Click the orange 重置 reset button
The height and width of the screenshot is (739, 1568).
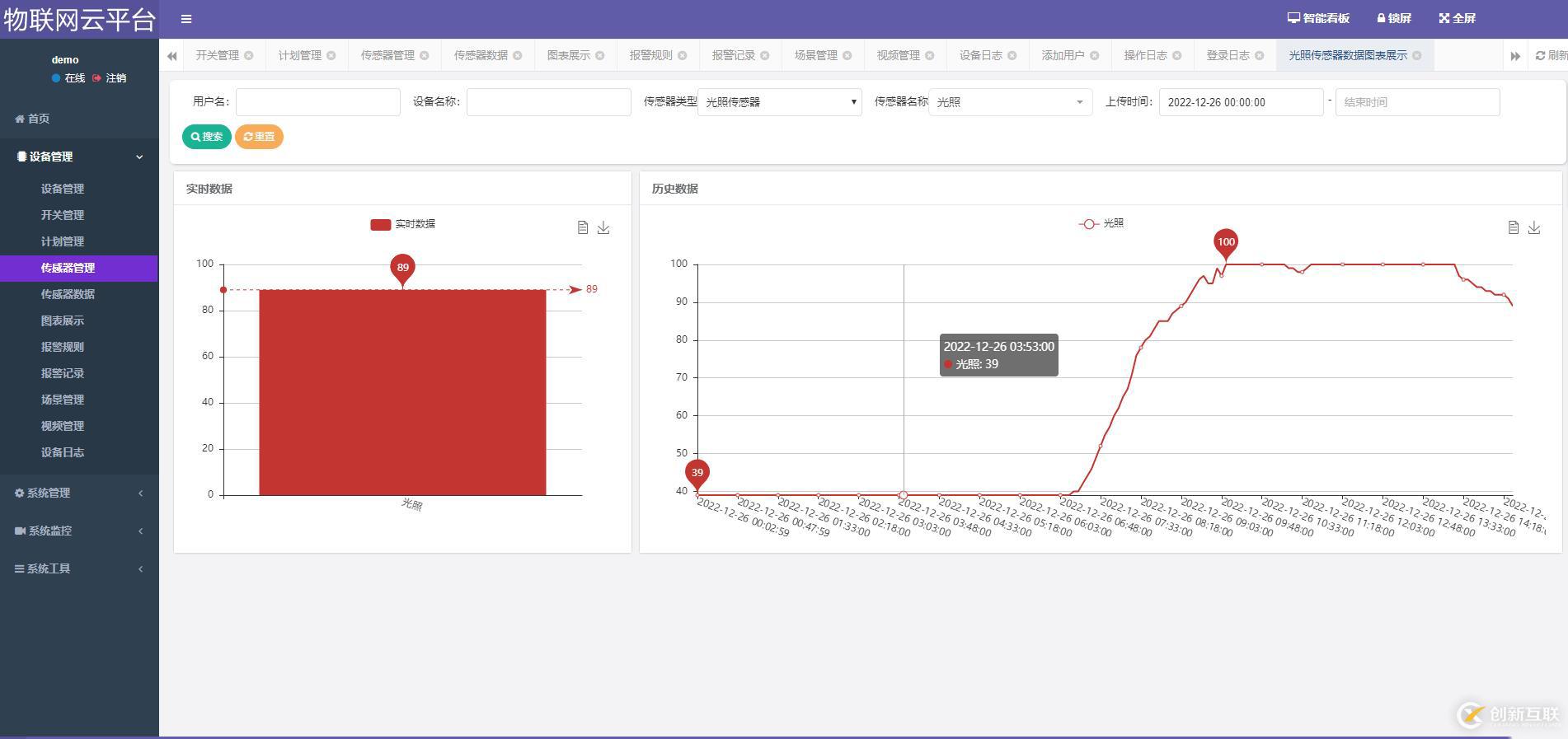(259, 137)
